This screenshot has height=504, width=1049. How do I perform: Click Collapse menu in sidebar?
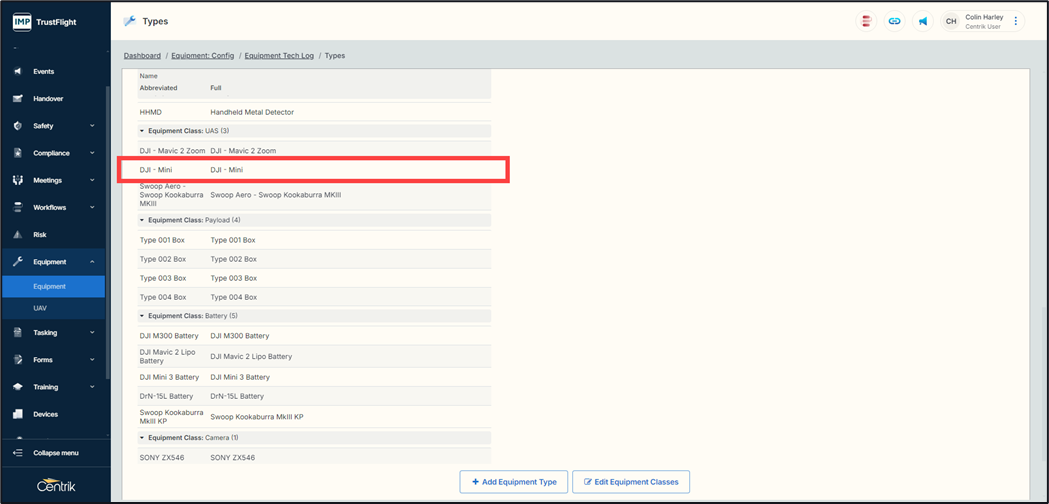click(55, 453)
